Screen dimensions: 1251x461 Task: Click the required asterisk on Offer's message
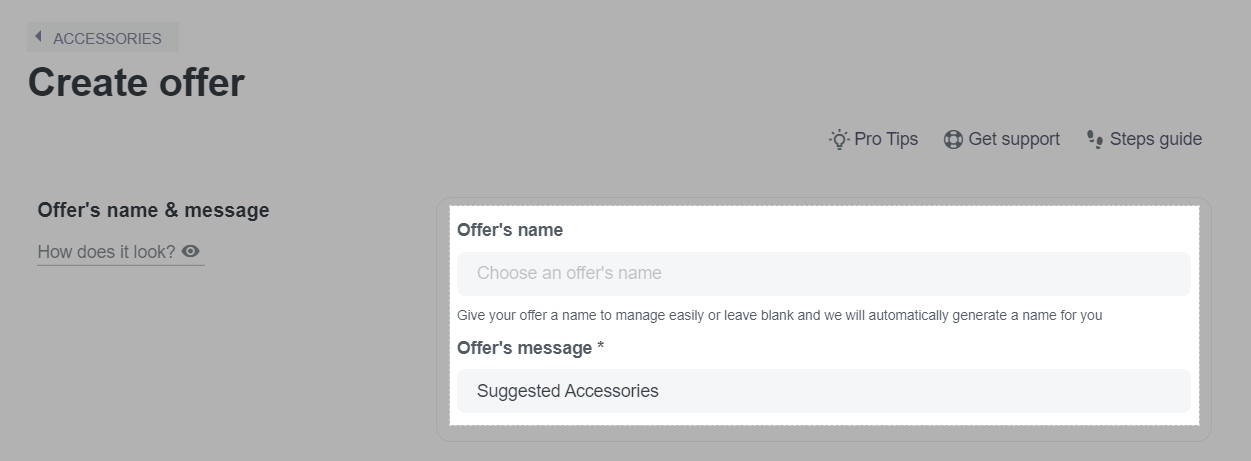600,346
